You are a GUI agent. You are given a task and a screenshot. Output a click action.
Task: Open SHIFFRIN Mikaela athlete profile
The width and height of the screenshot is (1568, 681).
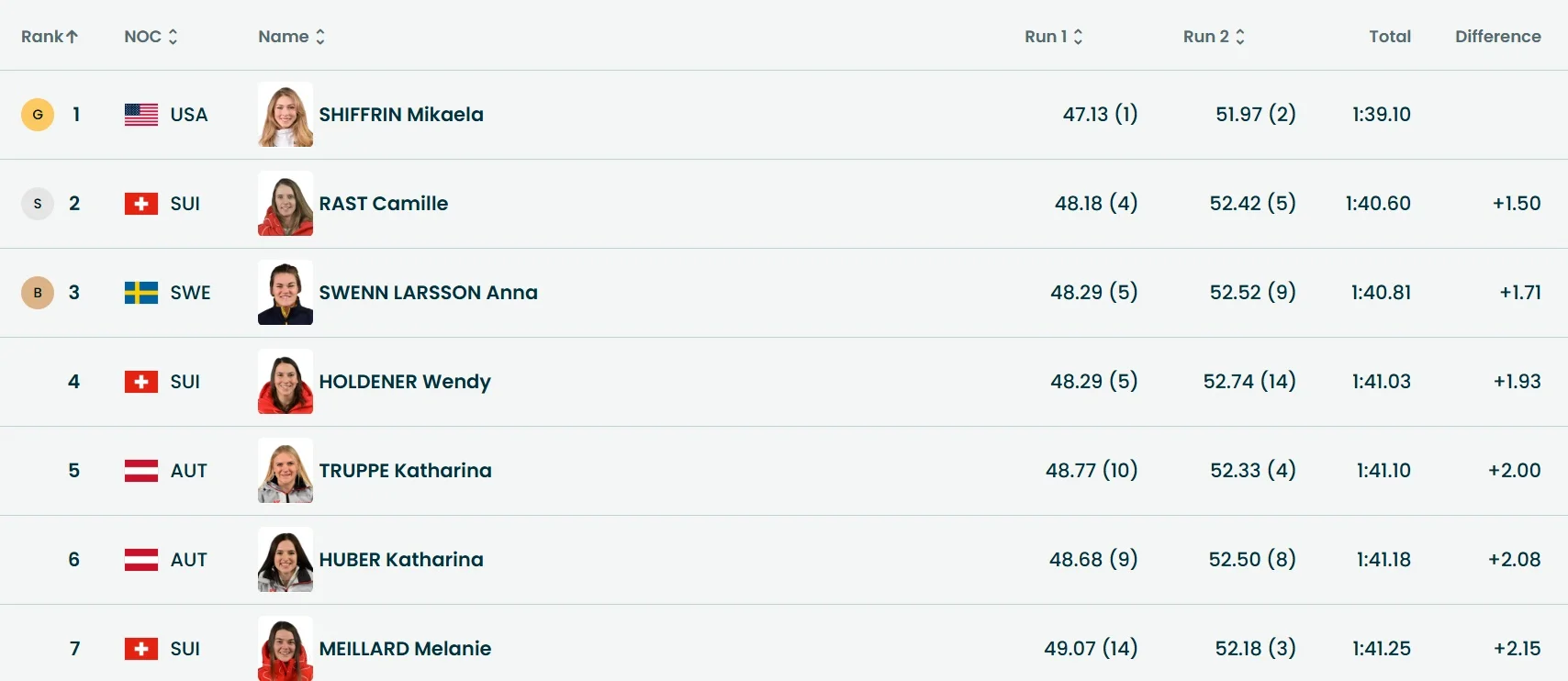click(x=401, y=115)
